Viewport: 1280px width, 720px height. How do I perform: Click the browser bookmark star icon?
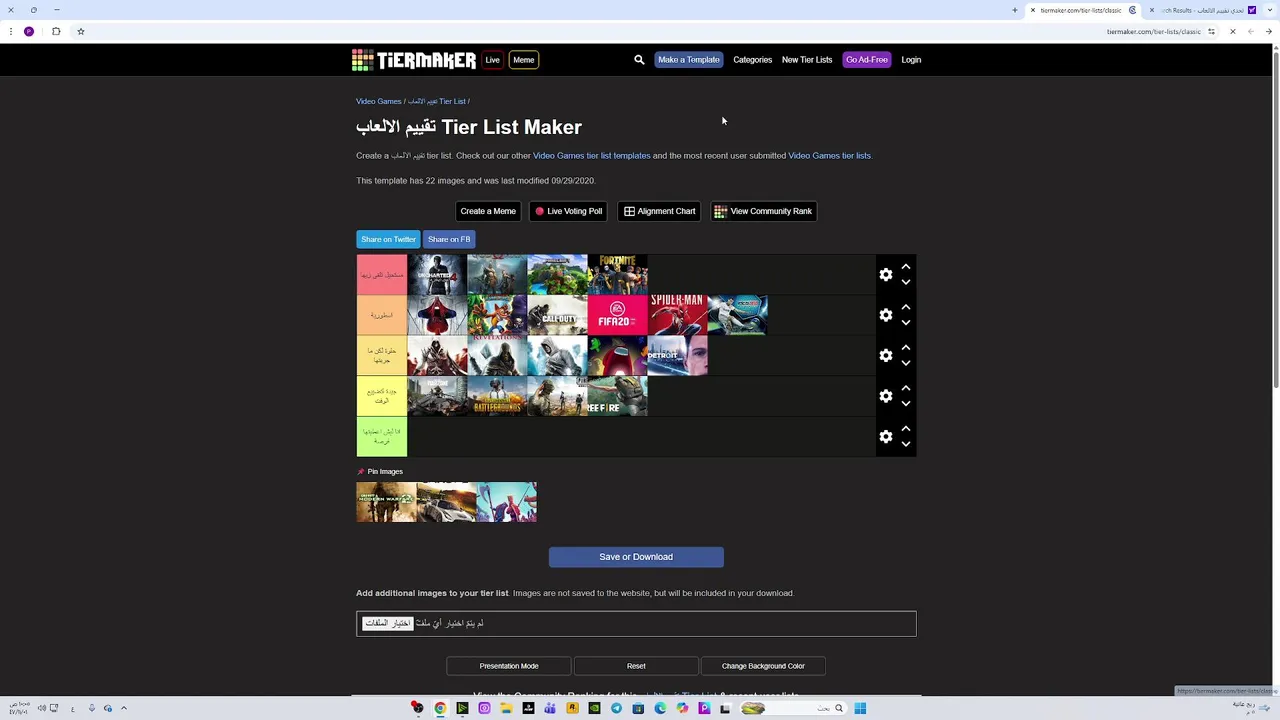pos(81,31)
